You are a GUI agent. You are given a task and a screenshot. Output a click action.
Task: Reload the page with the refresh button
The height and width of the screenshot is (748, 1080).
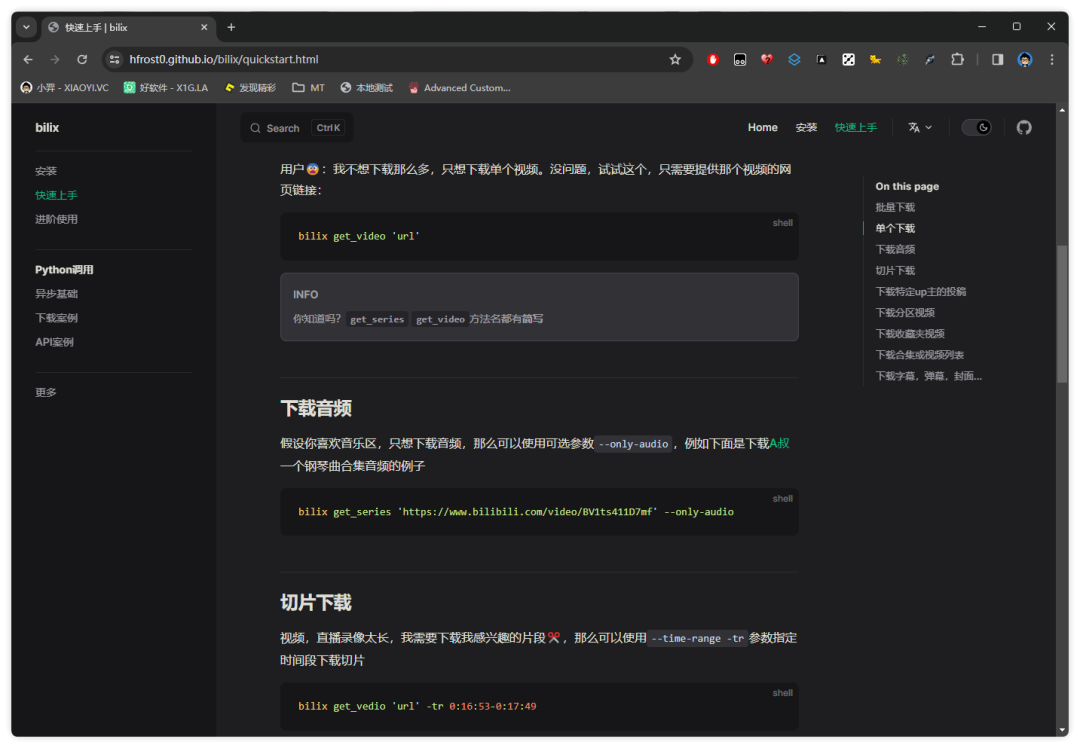tap(82, 59)
